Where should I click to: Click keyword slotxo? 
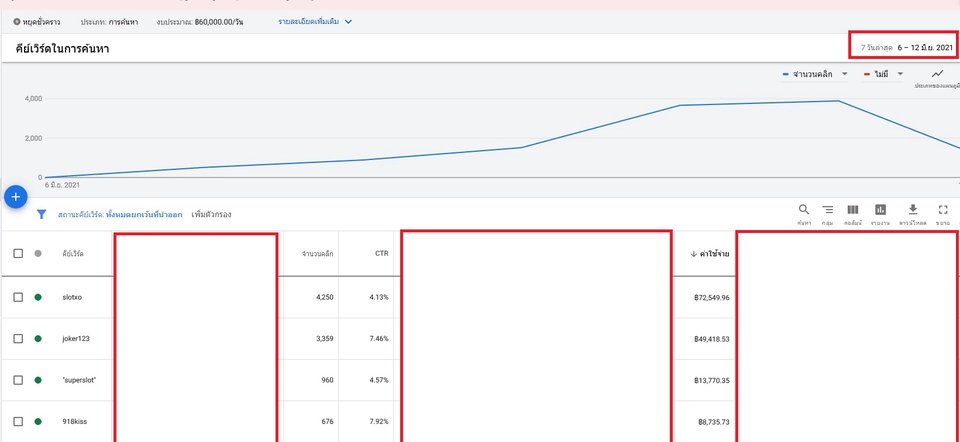(x=72, y=298)
